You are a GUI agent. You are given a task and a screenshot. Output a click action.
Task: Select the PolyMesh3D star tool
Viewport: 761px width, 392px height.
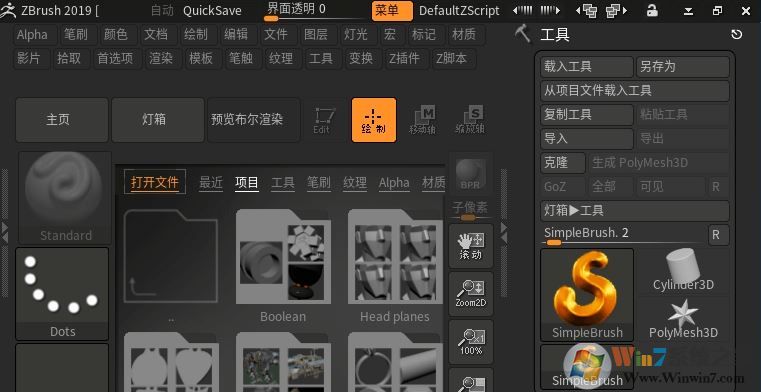pos(683,319)
